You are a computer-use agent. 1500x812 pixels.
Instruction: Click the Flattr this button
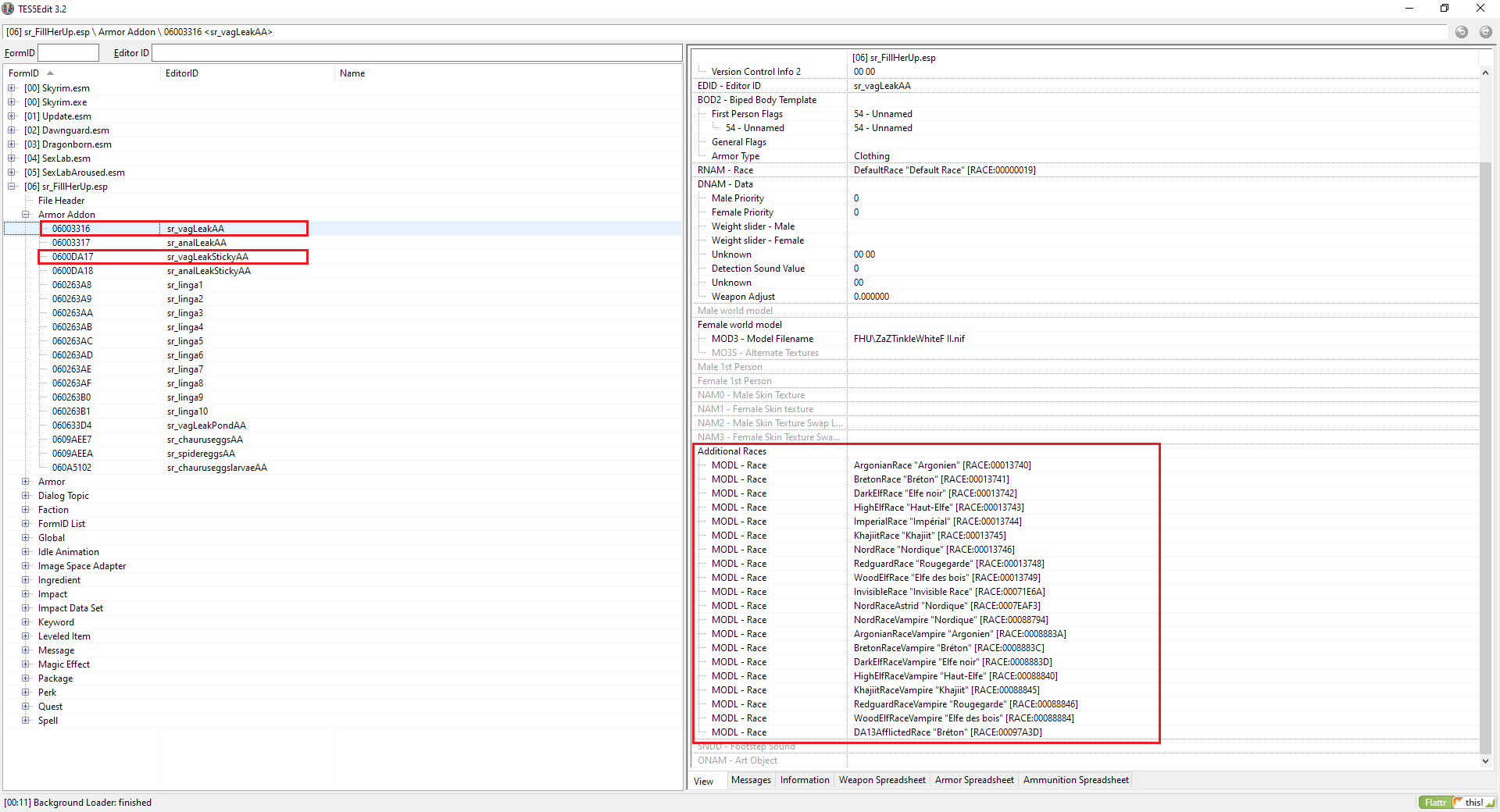(1457, 802)
